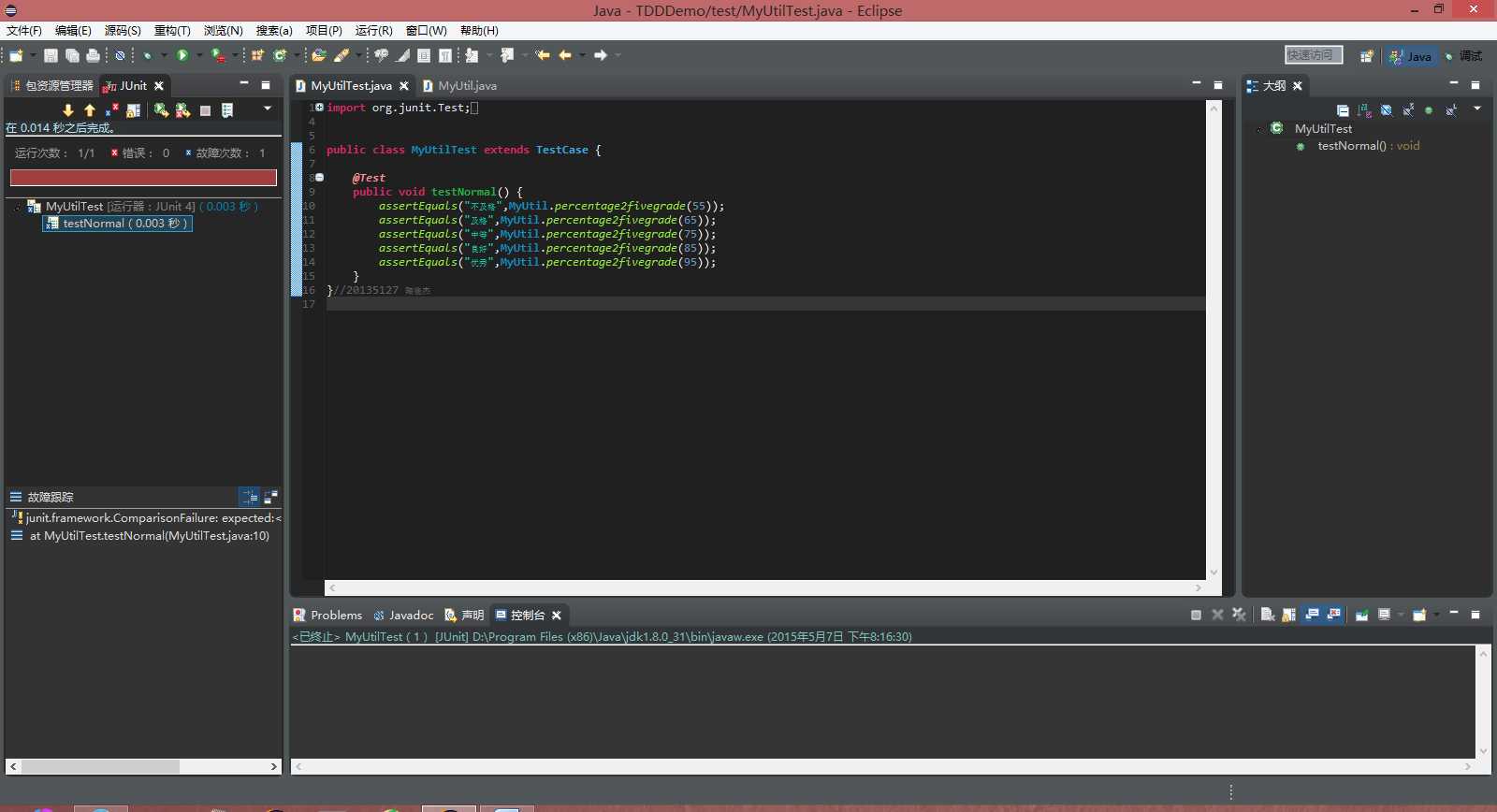Click the Open Perspective icon
Viewport: 1497px width, 812px height.
1367,56
